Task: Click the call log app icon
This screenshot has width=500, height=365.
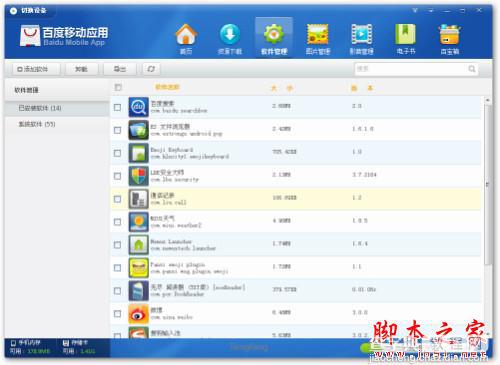Action: coord(138,199)
